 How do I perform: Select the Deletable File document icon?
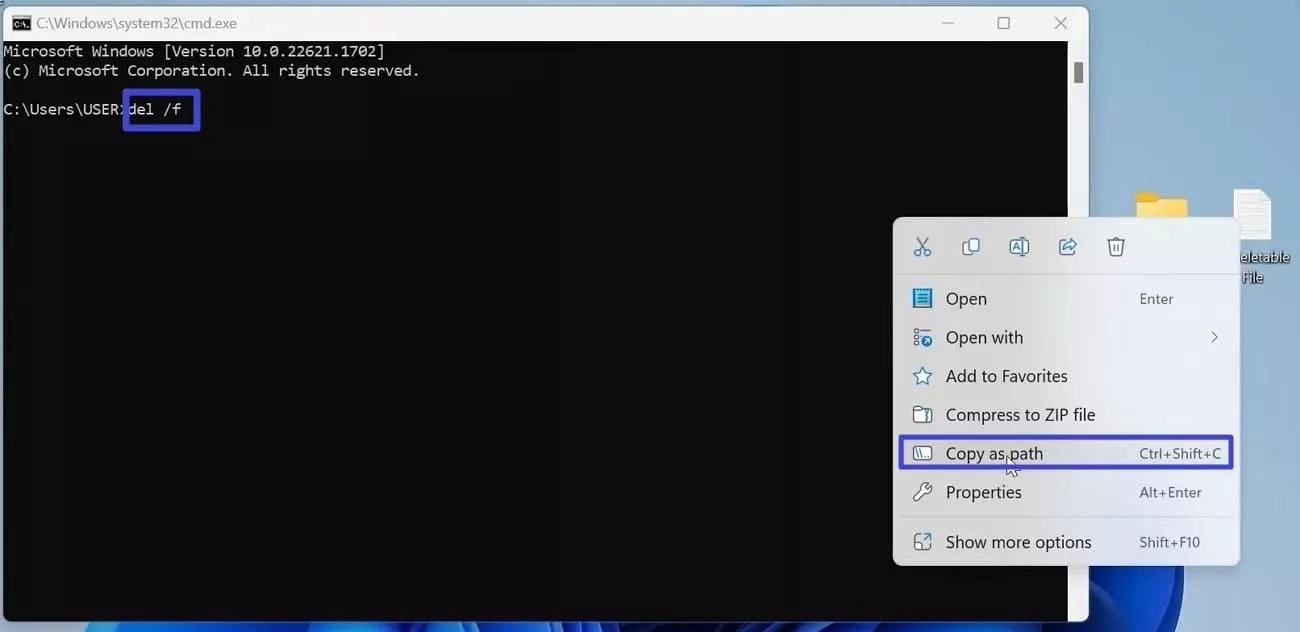1251,215
